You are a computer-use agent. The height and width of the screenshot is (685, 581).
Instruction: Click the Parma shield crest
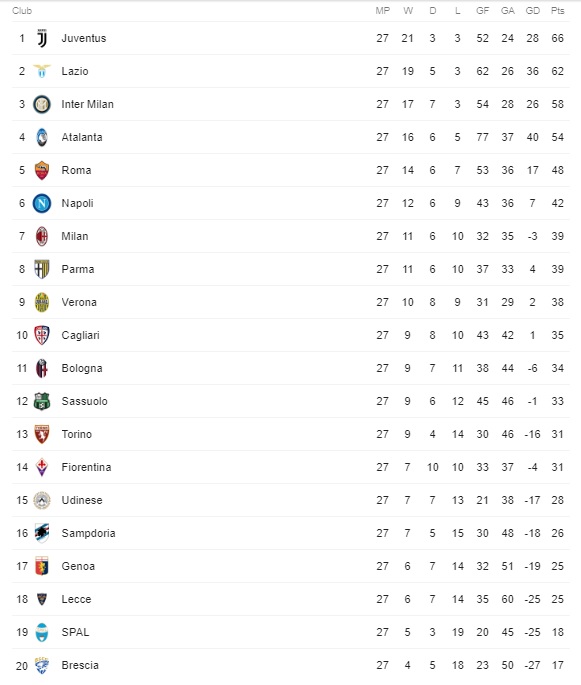point(42,269)
